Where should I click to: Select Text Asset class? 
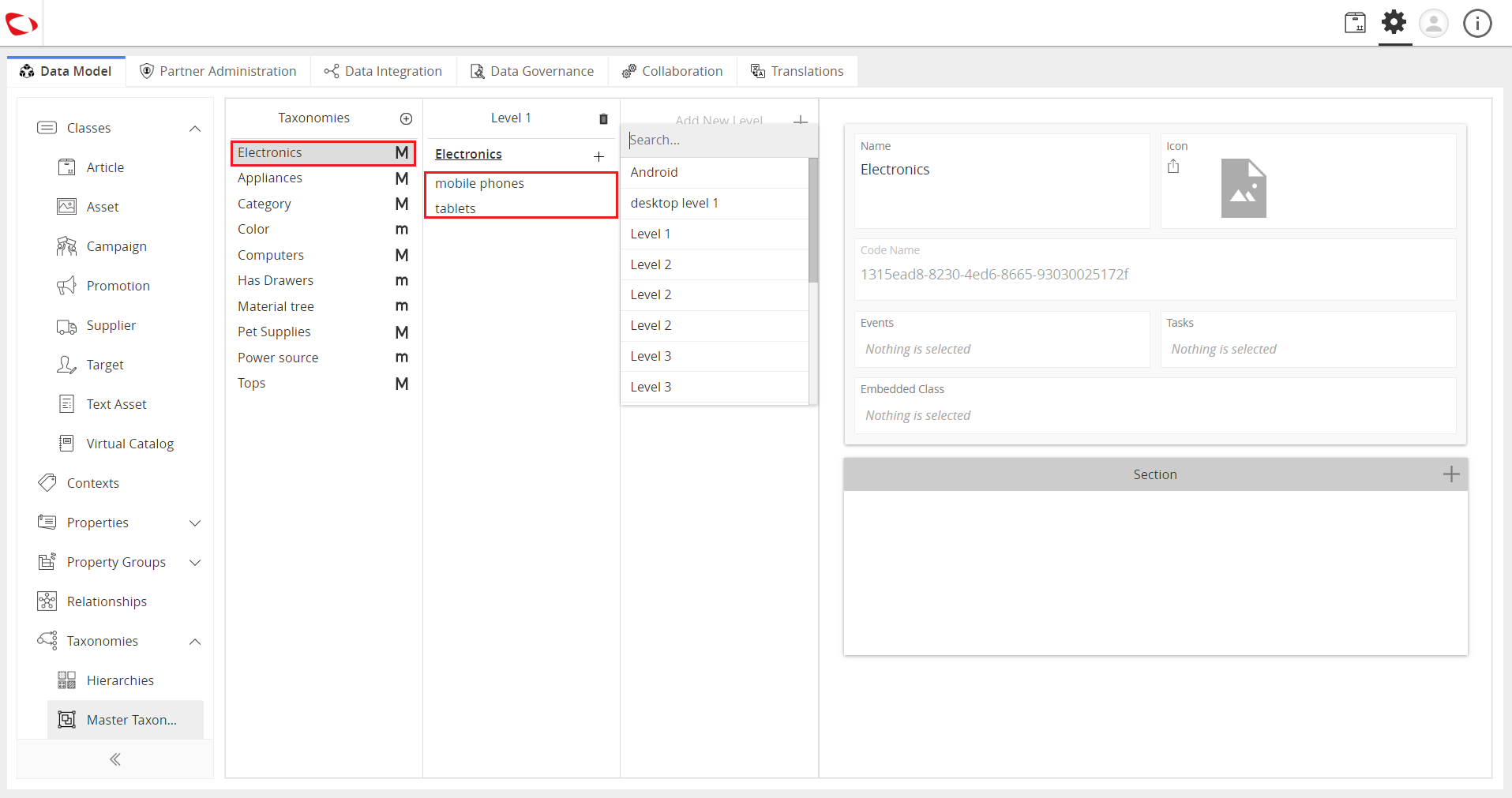116,404
